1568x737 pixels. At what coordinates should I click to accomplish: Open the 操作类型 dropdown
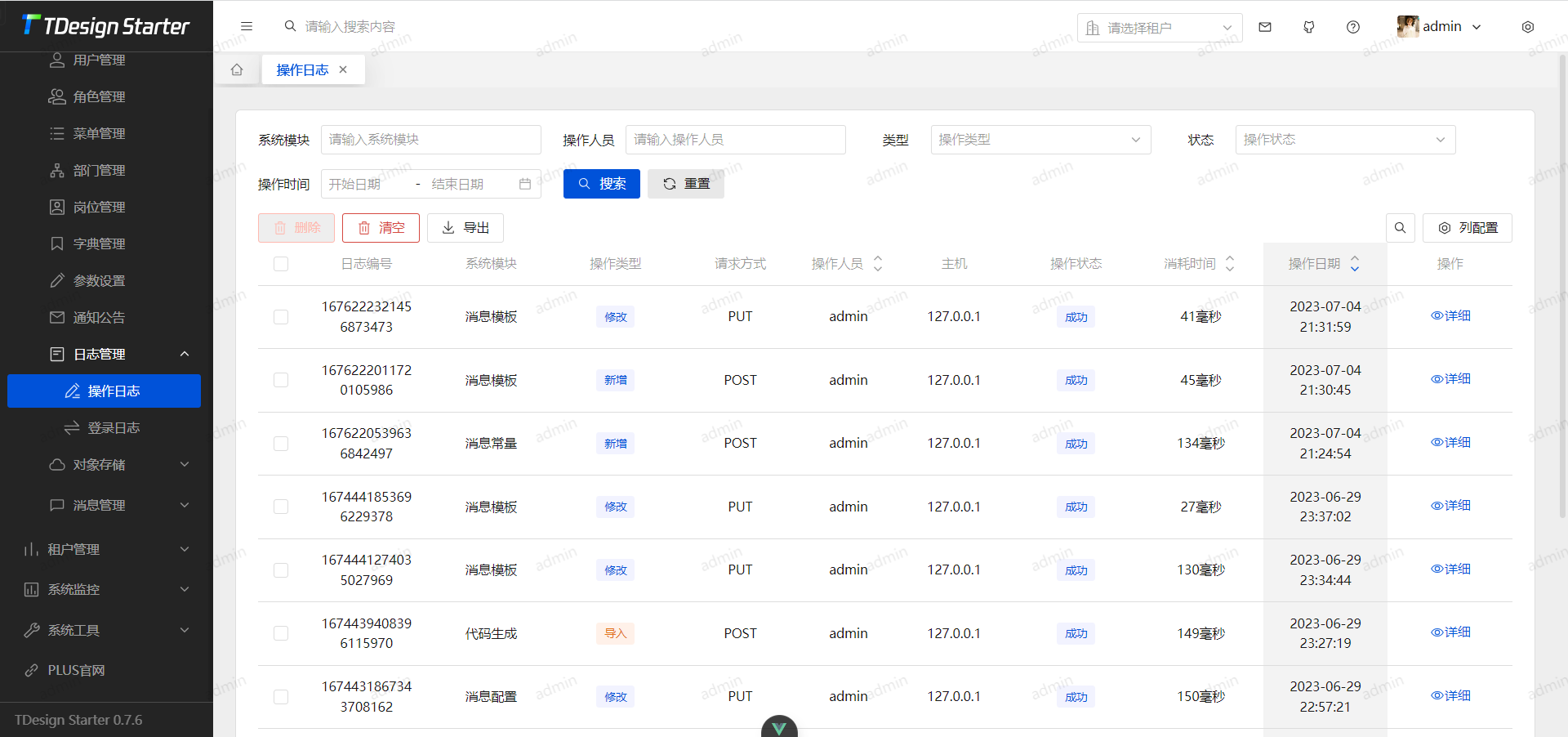(1040, 140)
